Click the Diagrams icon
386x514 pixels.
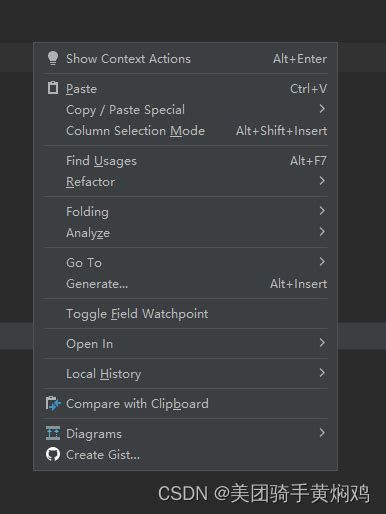click(53, 433)
